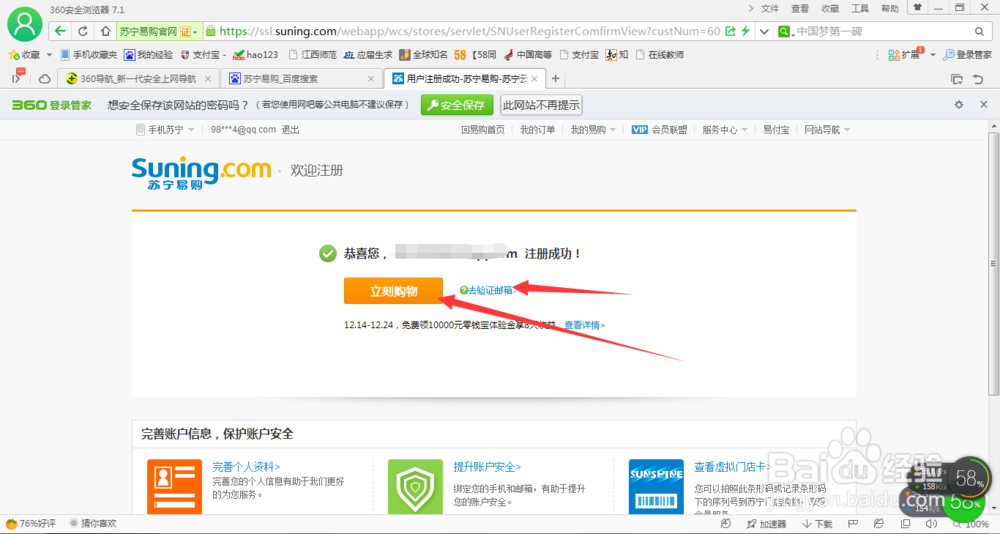Dismiss the password save bar
This screenshot has height=534, width=1000.
coord(983,105)
